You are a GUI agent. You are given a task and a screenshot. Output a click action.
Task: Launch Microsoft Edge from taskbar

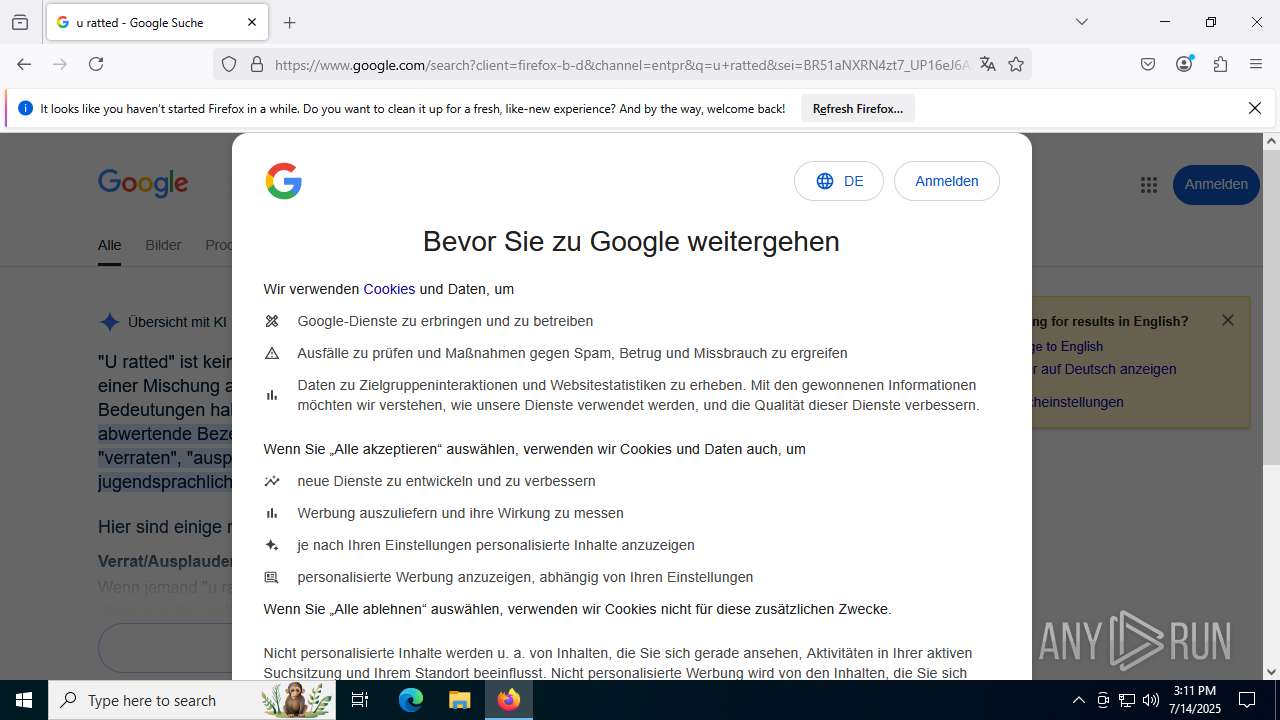411,700
